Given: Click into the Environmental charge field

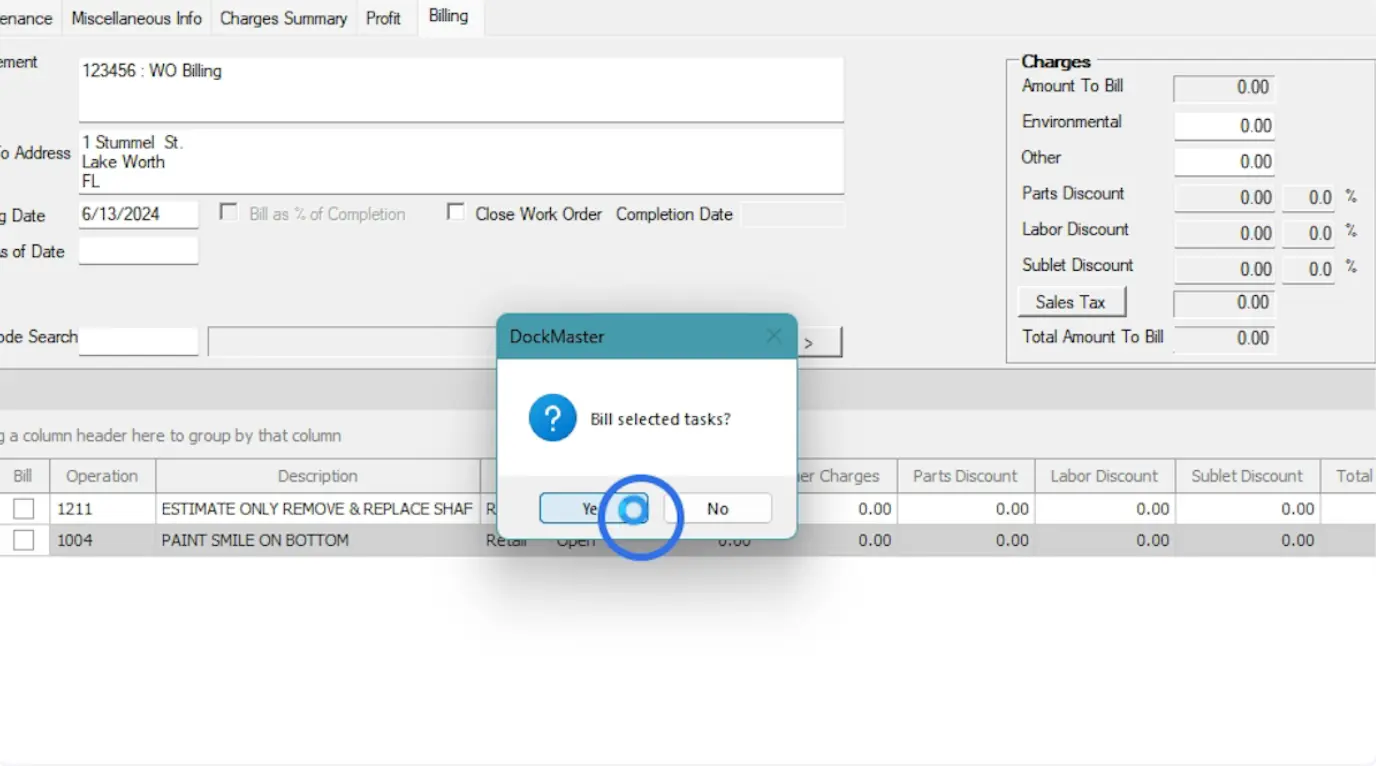Looking at the screenshot, I should pyautogui.click(x=1224, y=125).
